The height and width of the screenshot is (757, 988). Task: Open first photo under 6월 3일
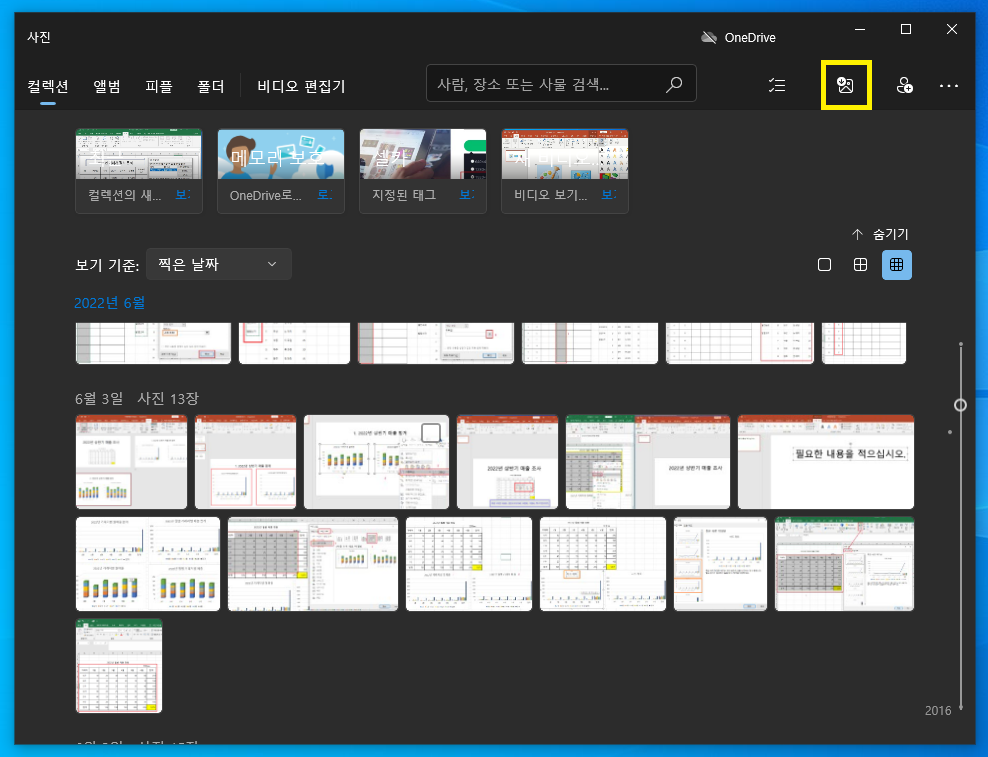131,461
